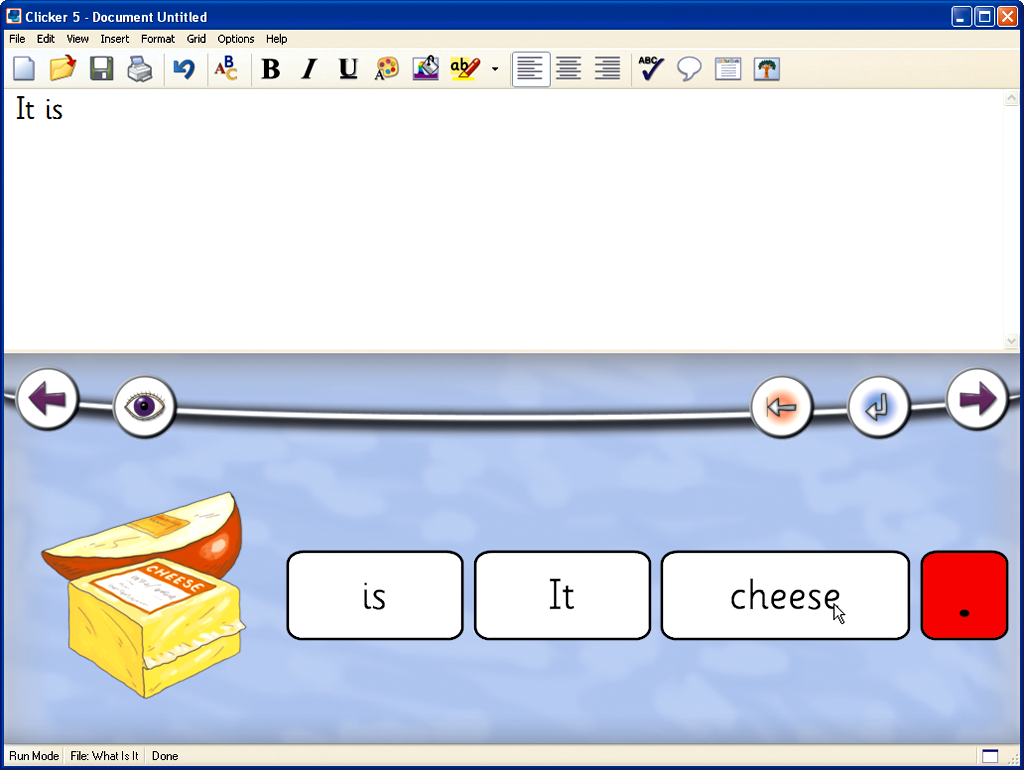Screen dimensions: 1024x770
Task: Align text to the right
Action: 607,69
